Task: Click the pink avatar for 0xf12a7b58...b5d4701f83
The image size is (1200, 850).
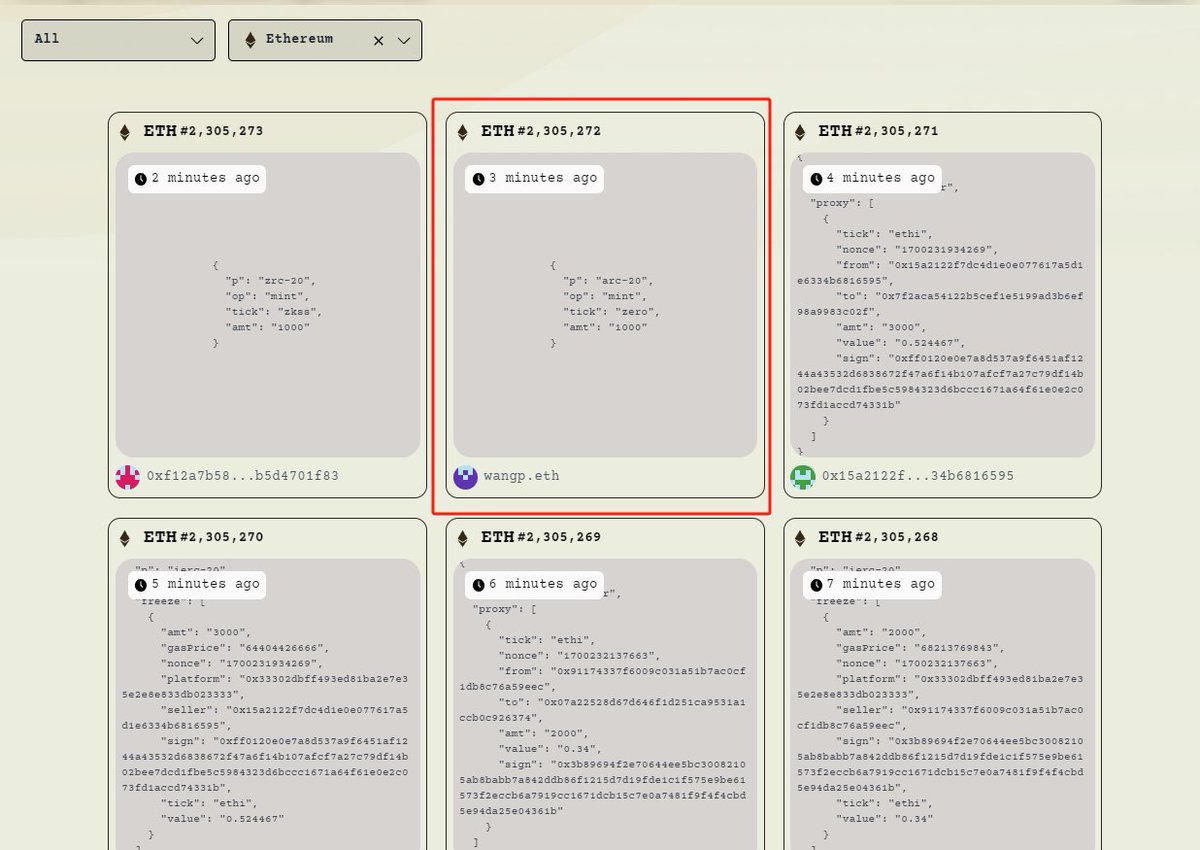Action: coord(128,477)
